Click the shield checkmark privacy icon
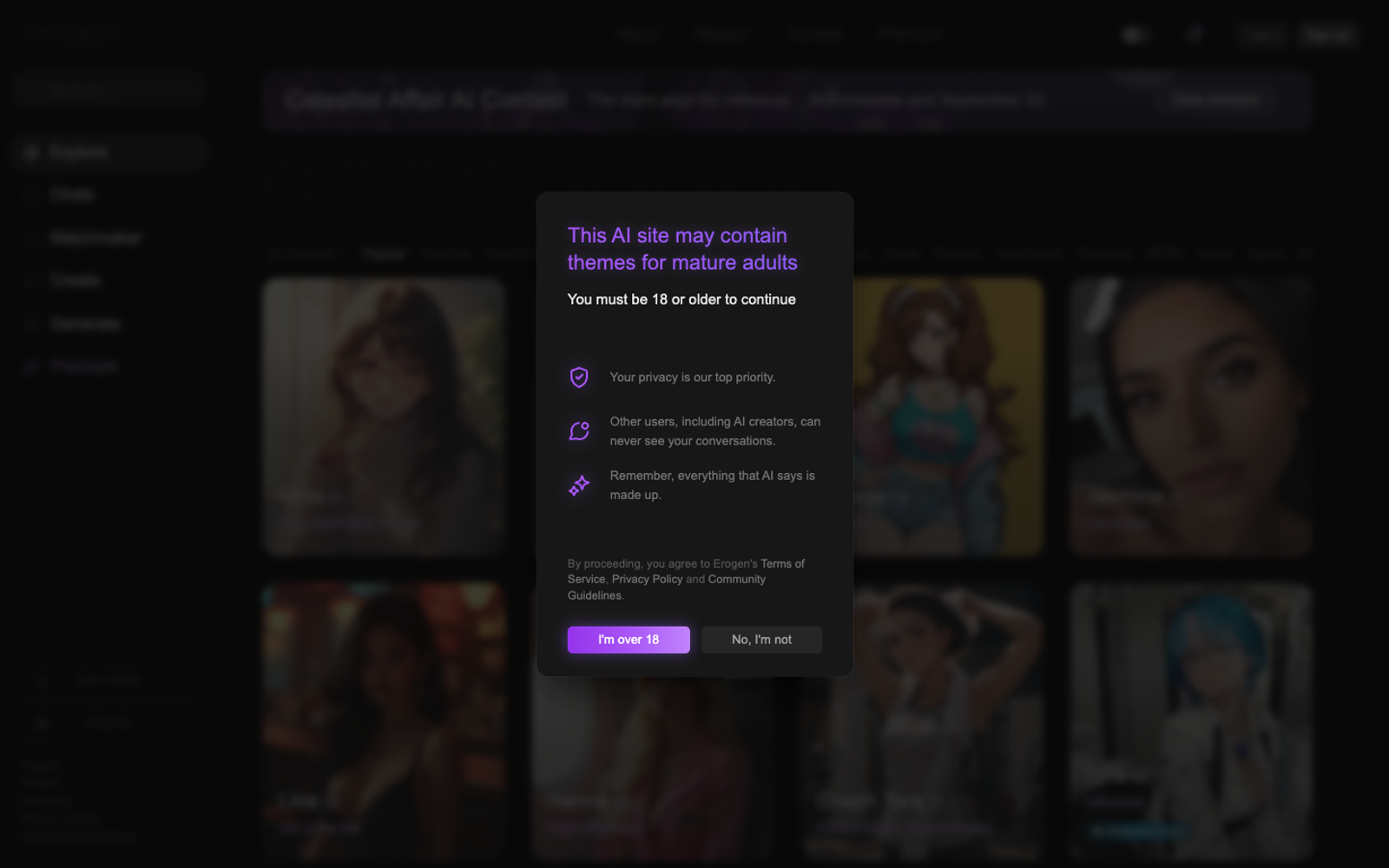 579,377
